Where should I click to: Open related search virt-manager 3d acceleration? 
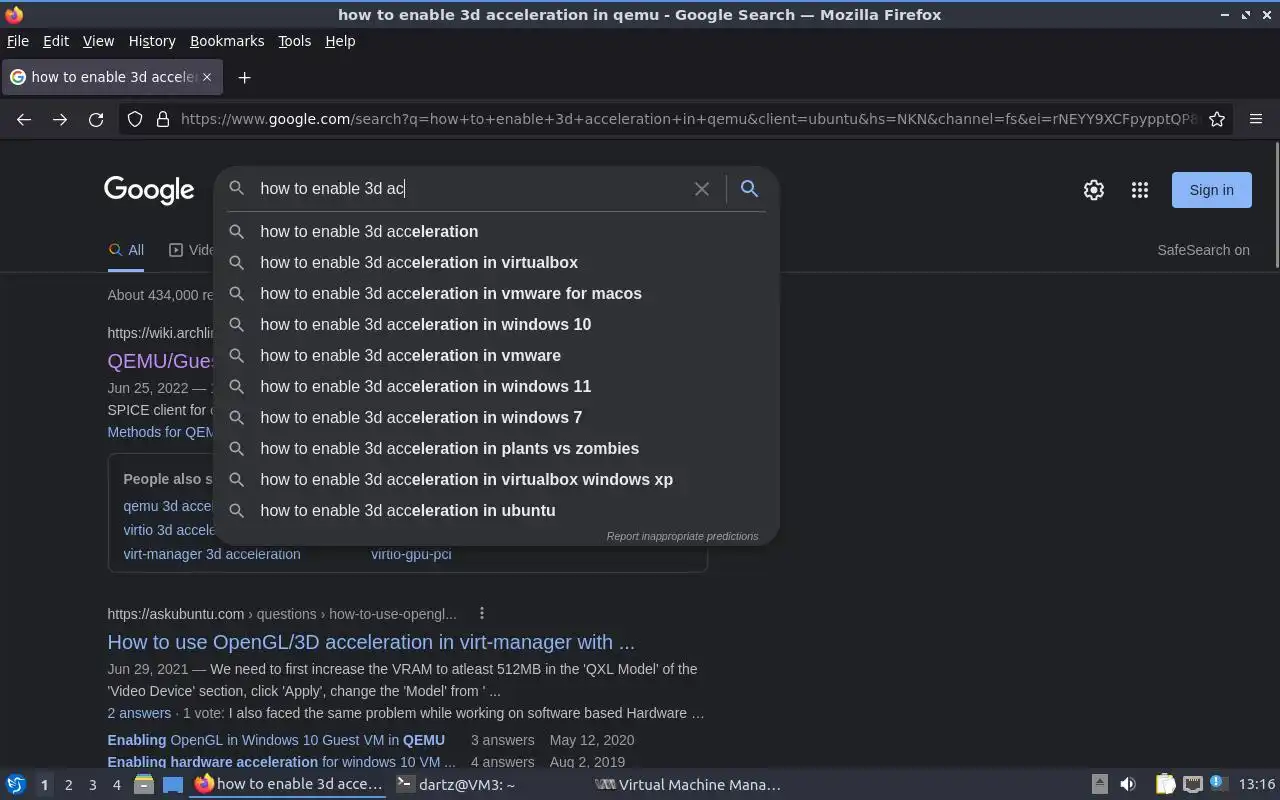tap(211, 554)
